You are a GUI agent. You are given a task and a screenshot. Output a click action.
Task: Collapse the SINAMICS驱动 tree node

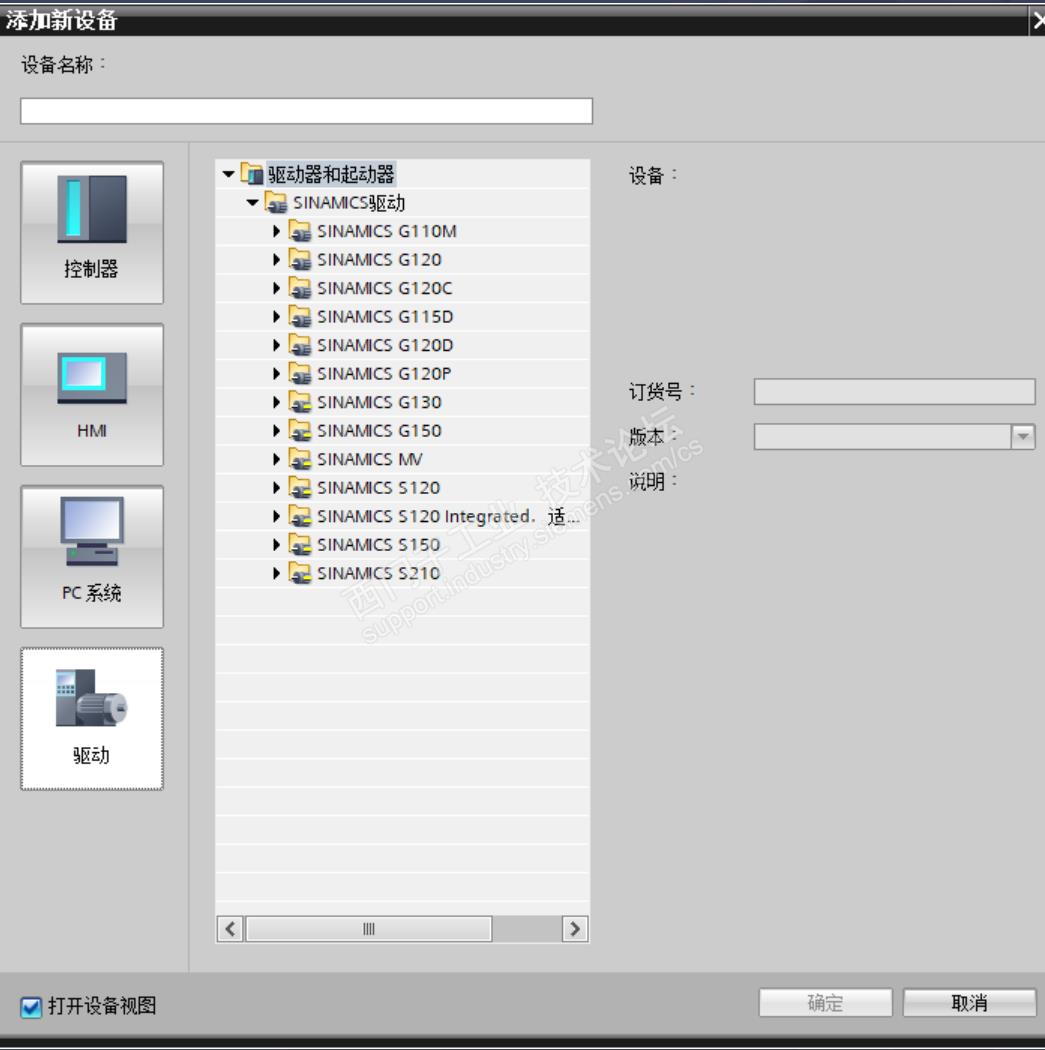pyautogui.click(x=252, y=202)
